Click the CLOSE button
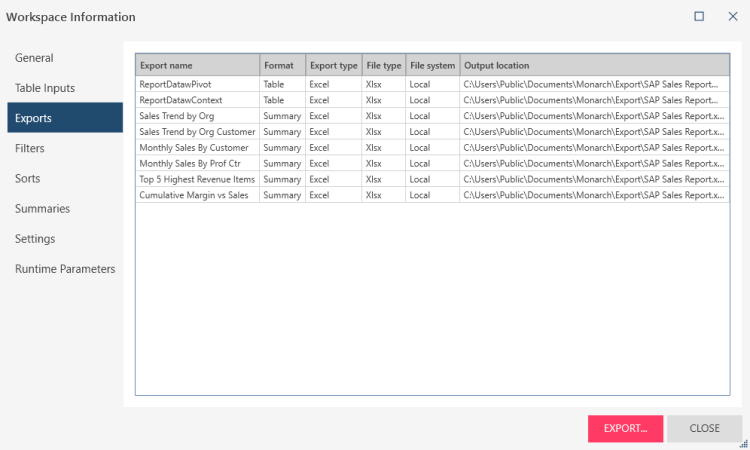 click(x=704, y=428)
